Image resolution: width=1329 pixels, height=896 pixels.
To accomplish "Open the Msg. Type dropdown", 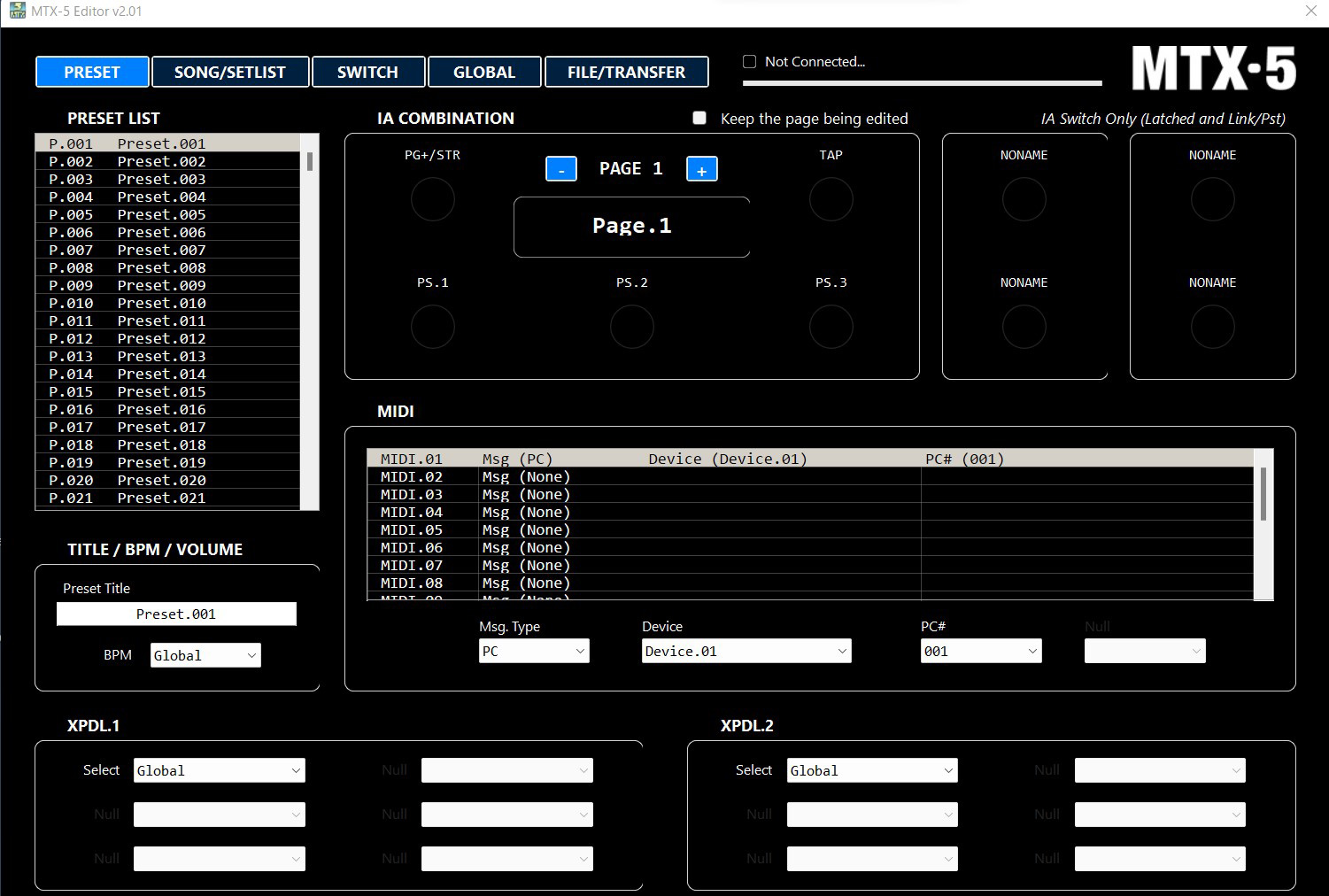I will (533, 651).
